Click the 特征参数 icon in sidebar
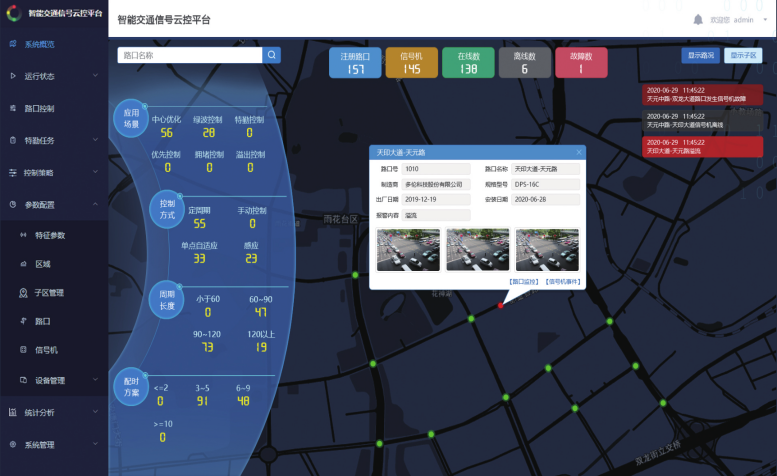The image size is (777, 476). click(x=23, y=235)
